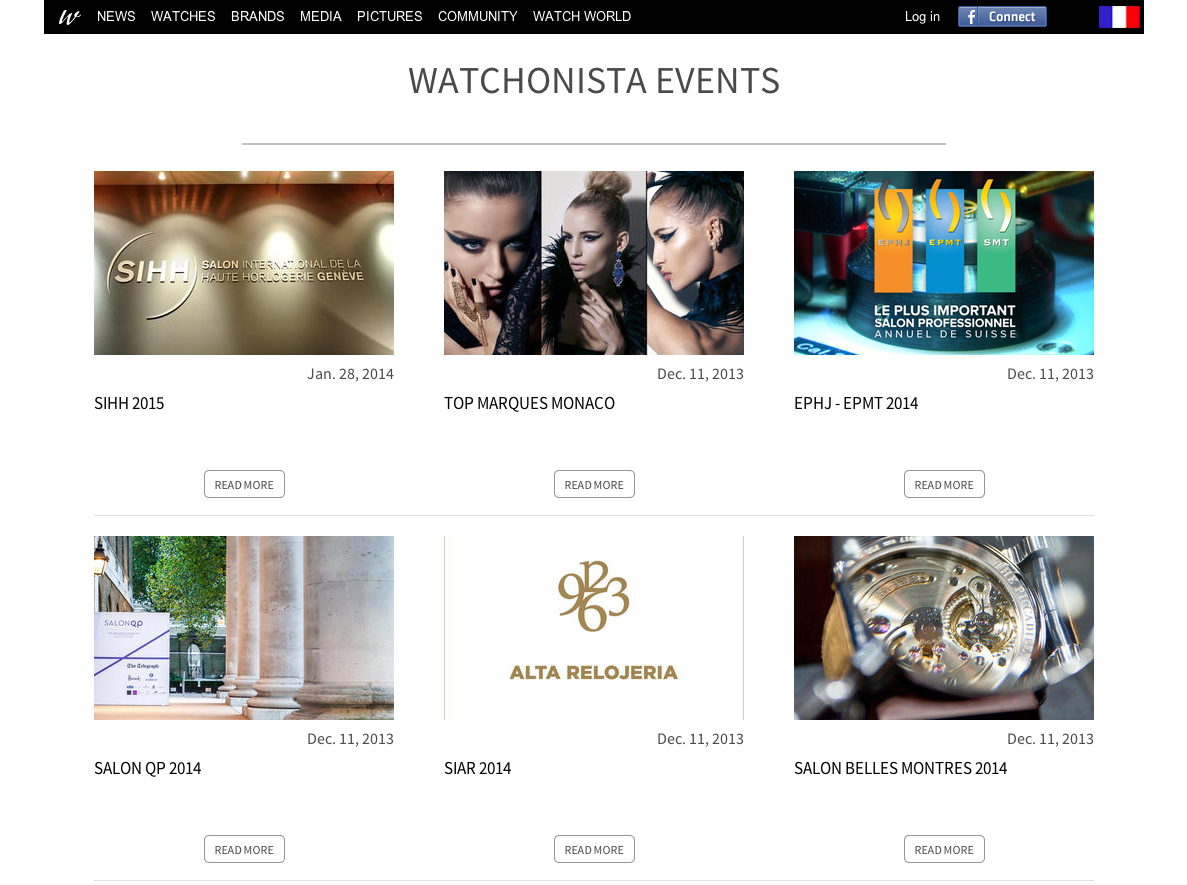Click the Watchonista W logo icon
The image size is (1187, 885).
pos(69,17)
